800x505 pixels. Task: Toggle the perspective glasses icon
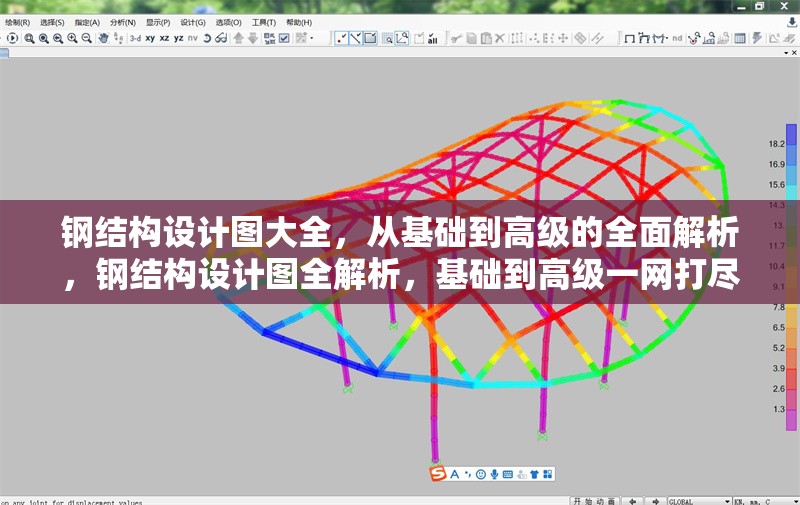point(221,38)
